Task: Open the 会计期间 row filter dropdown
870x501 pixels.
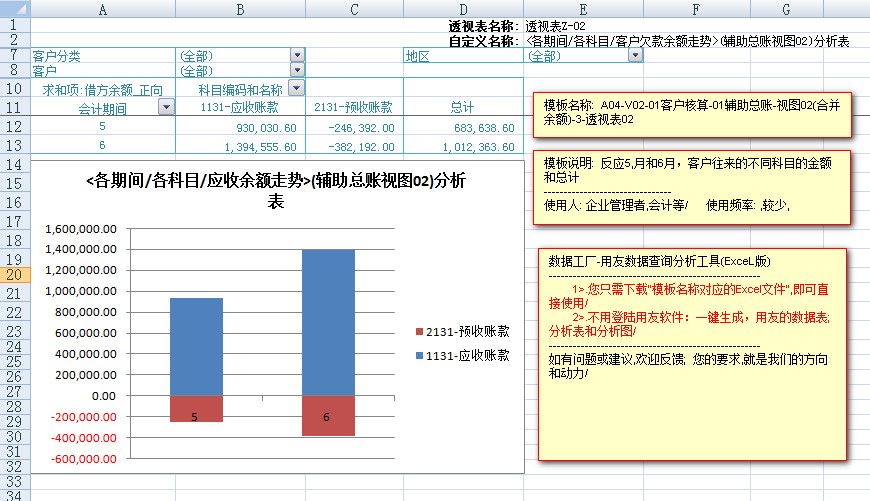Action: tap(166, 108)
